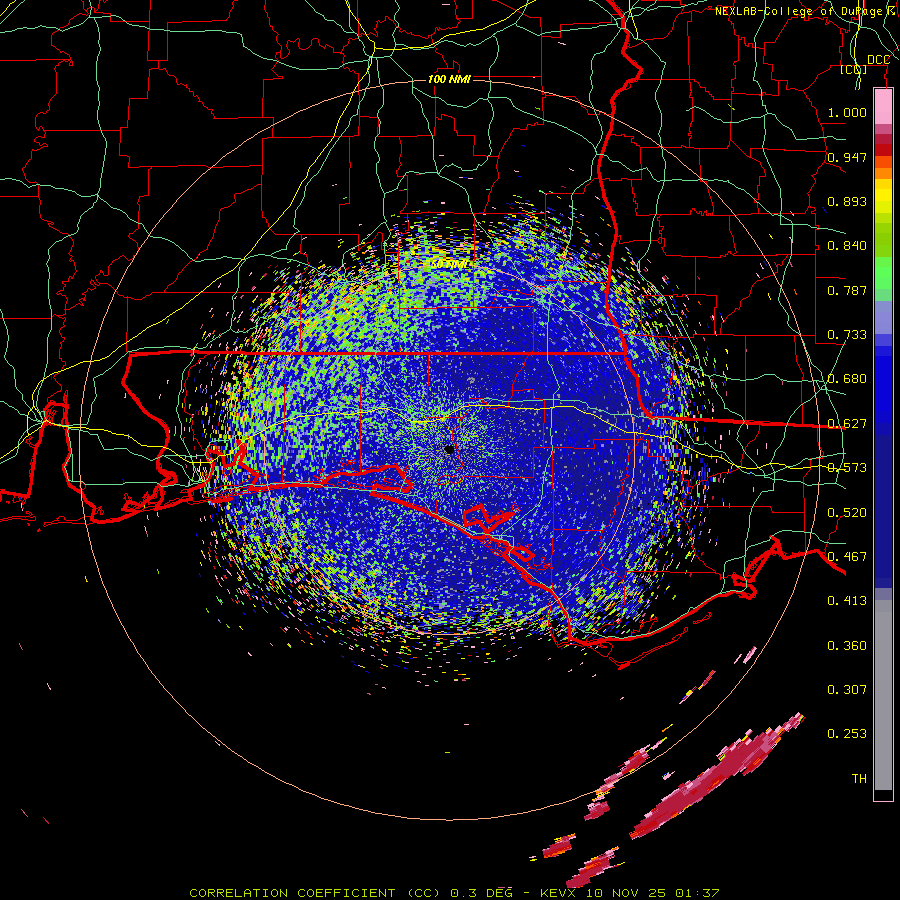
Task: Click the 10 NOV 25 date text
Action: click(x=627, y=893)
